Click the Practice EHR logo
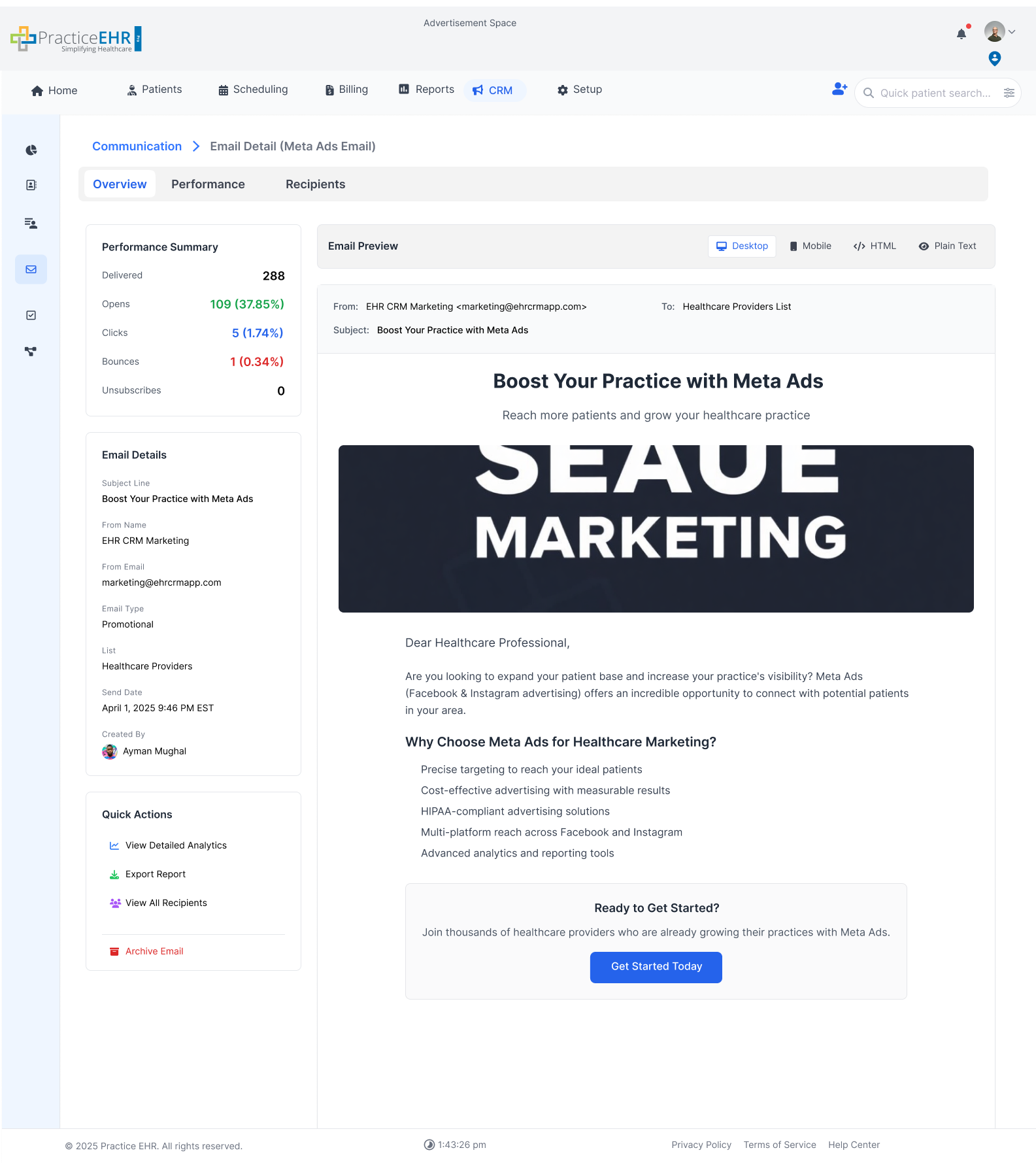The image size is (1036, 1163). pos(76,39)
